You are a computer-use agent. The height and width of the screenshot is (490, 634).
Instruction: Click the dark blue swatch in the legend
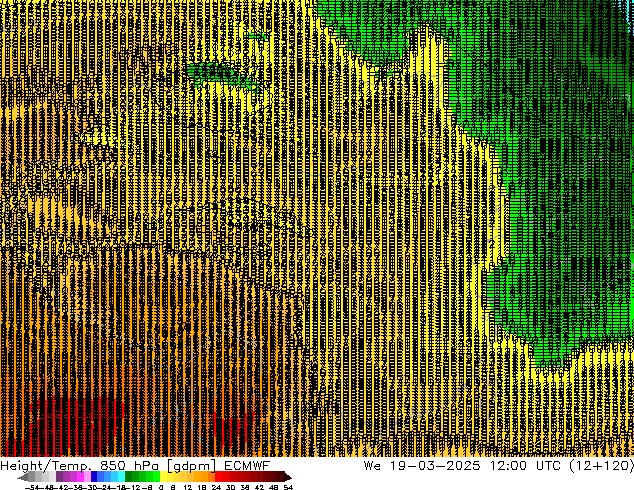click(94, 477)
